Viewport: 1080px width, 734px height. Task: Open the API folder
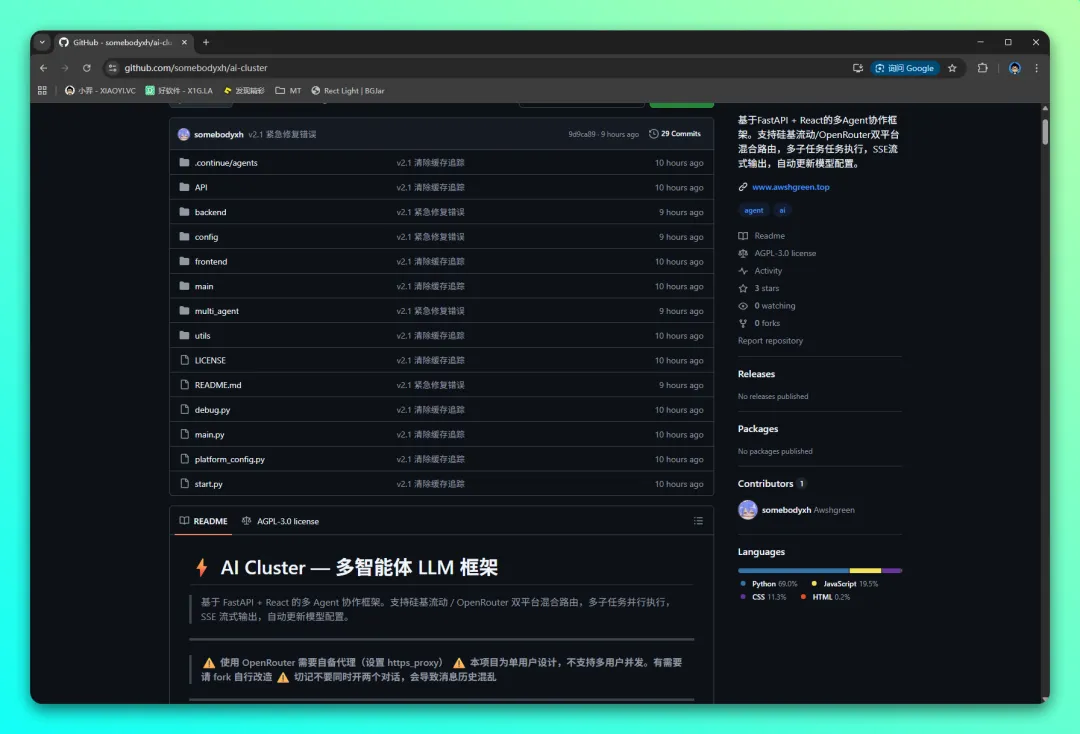point(200,187)
